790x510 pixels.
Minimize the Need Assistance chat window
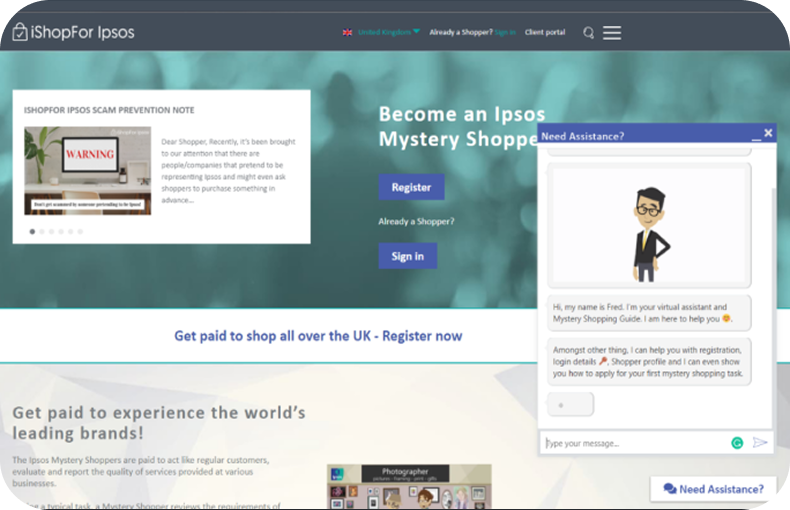(755, 134)
